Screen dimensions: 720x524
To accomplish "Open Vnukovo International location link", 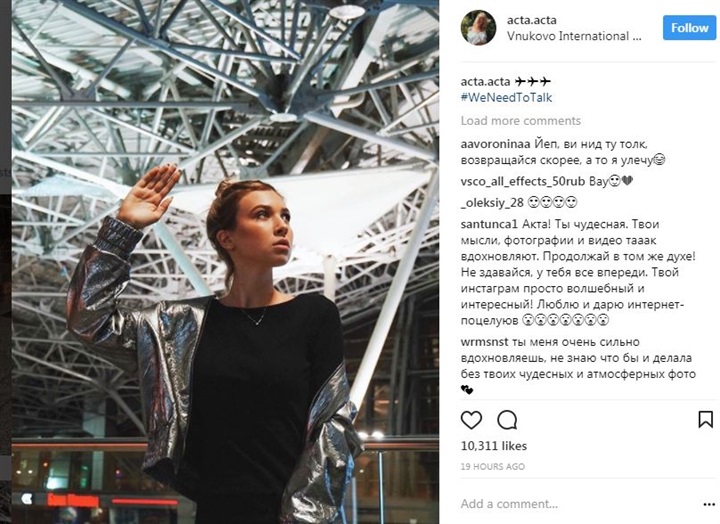I will (574, 36).
